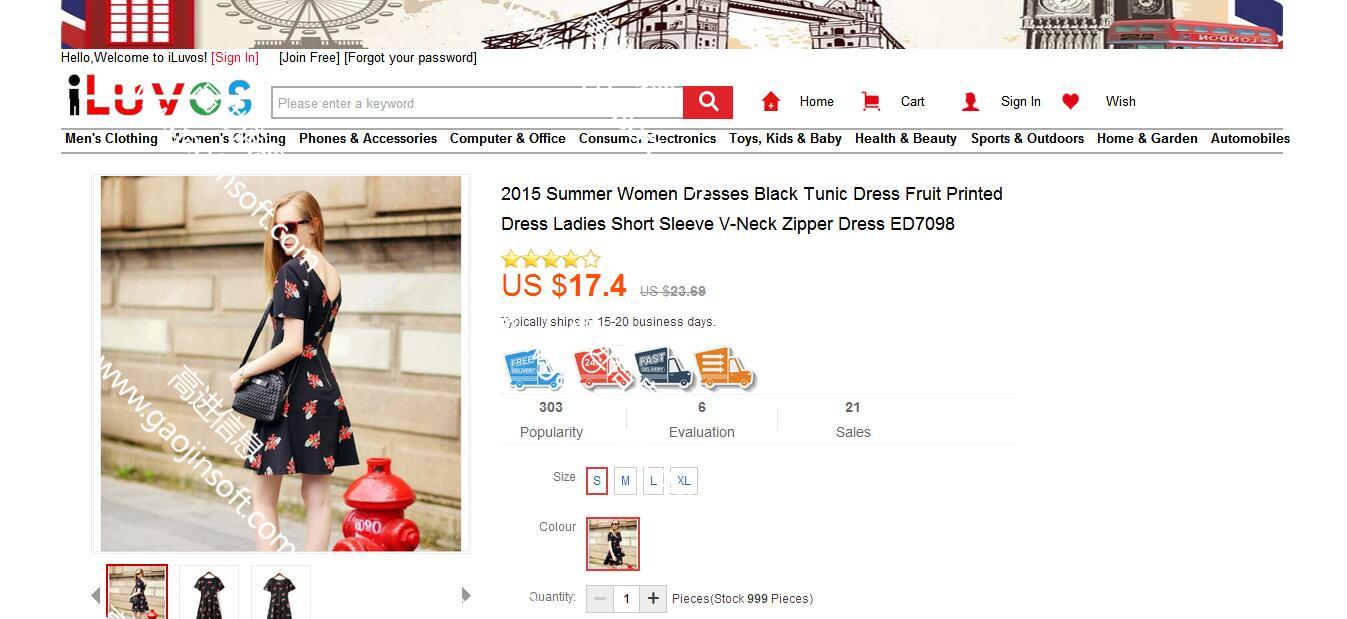1347x619 pixels.
Task: Show previous product thumbnails with left arrow
Action: point(96,595)
